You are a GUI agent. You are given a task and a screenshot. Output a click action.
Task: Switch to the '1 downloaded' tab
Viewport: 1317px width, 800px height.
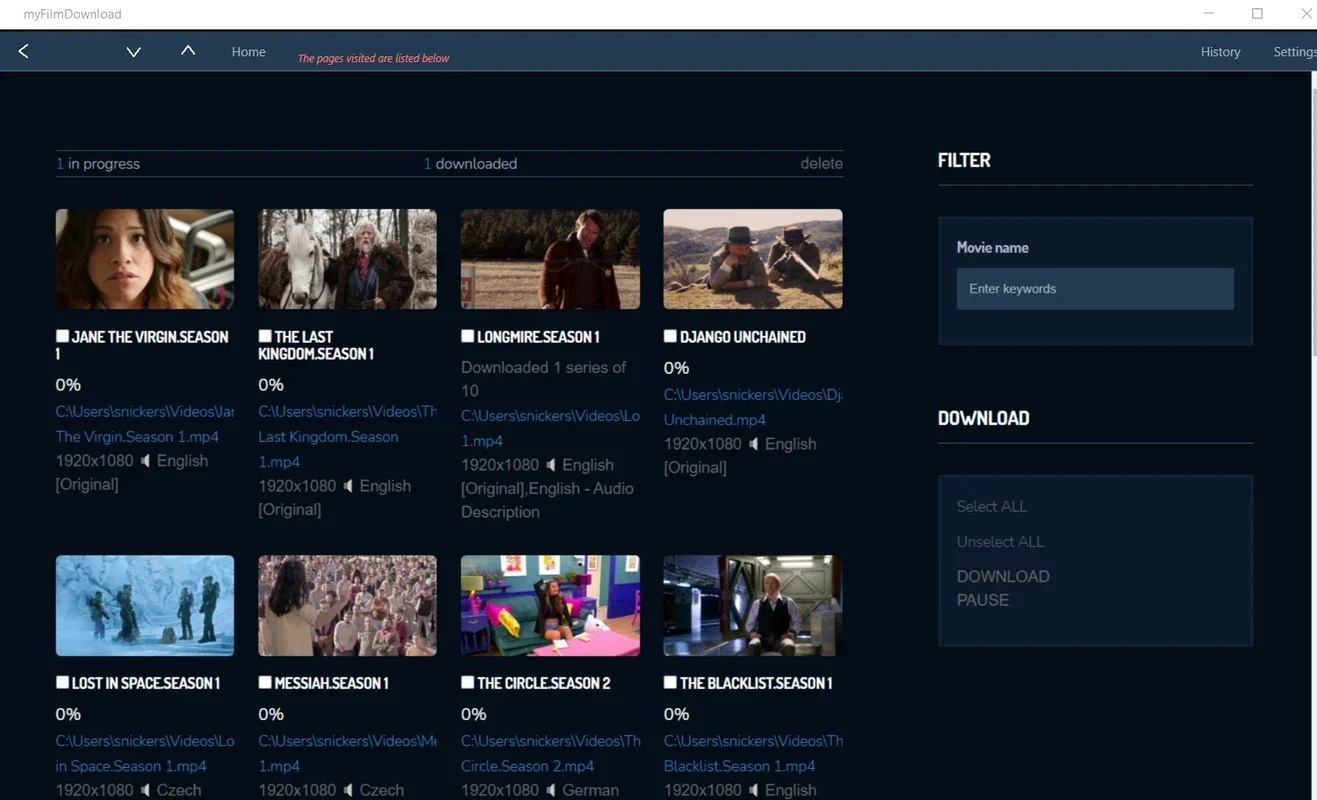point(470,164)
